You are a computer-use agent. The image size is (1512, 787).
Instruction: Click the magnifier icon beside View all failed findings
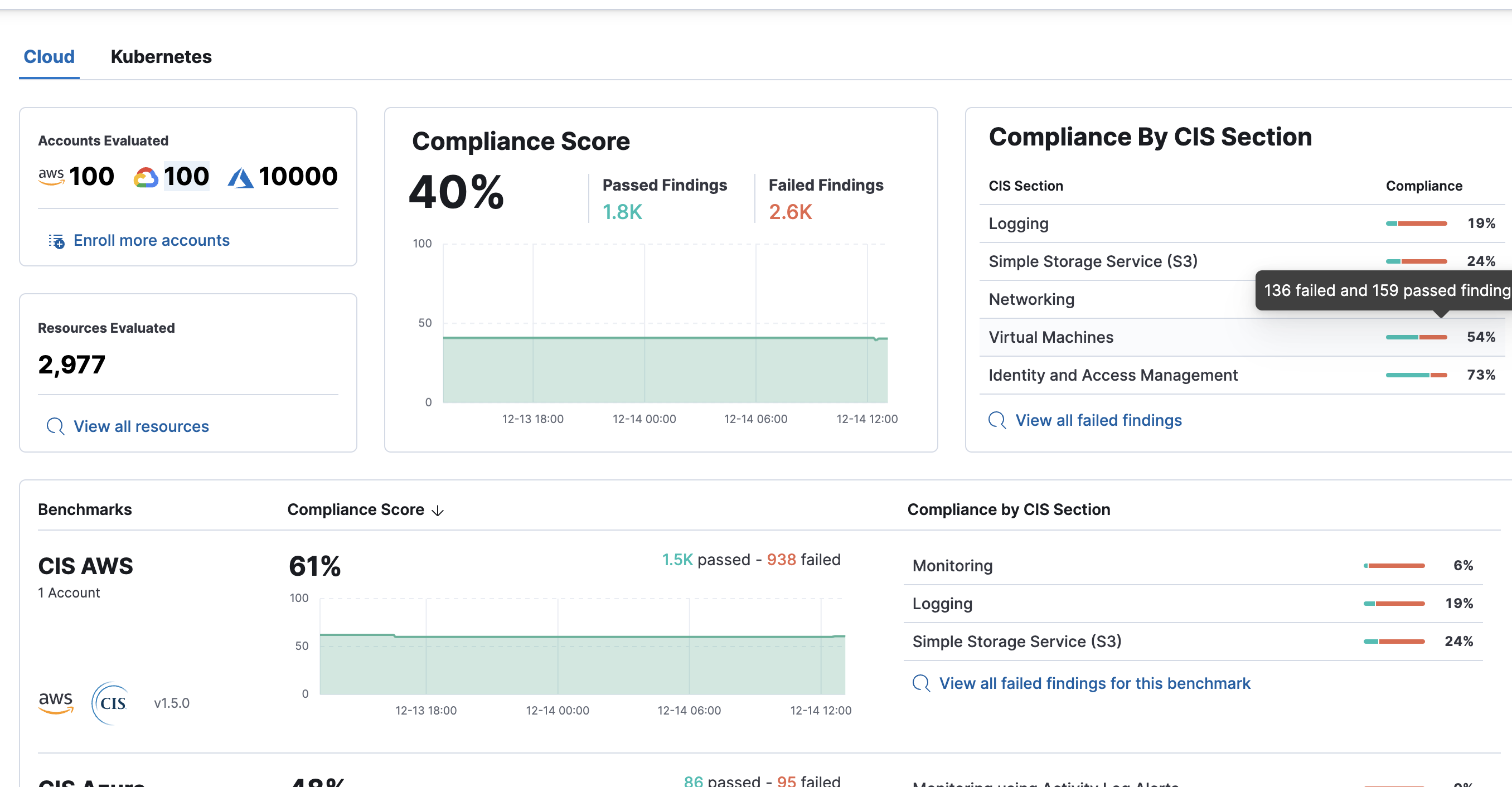997,420
